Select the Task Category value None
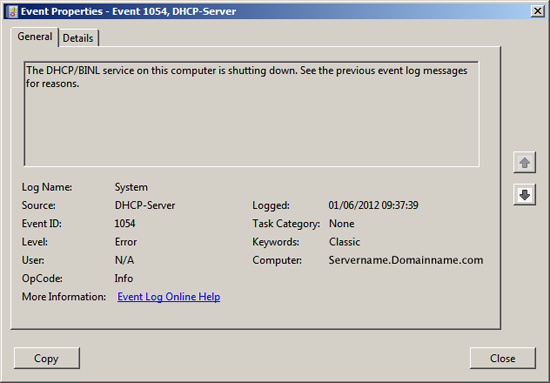550x383 pixels. coord(342,223)
